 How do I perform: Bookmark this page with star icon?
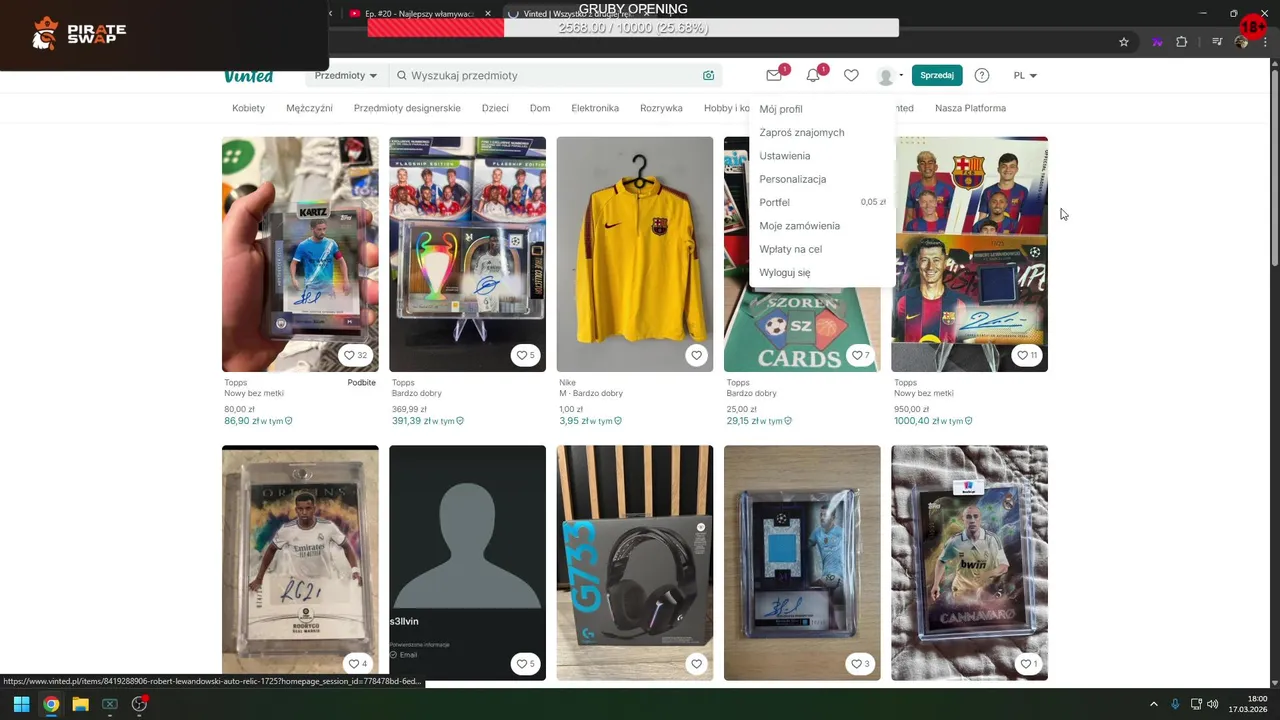click(1124, 42)
